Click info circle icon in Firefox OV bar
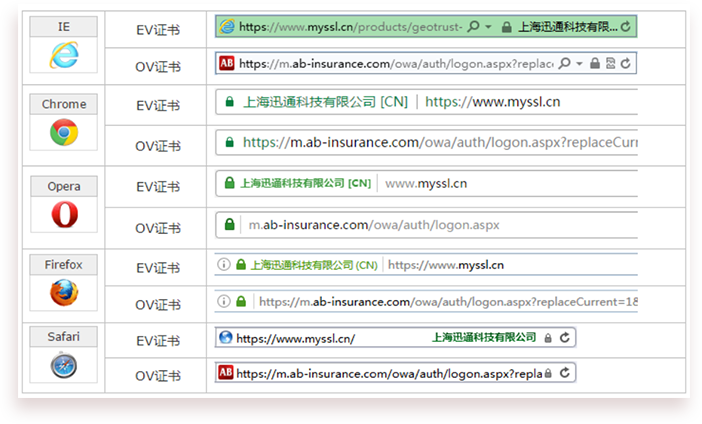Screen dimensions: 702x424 pyautogui.click(x=223, y=301)
